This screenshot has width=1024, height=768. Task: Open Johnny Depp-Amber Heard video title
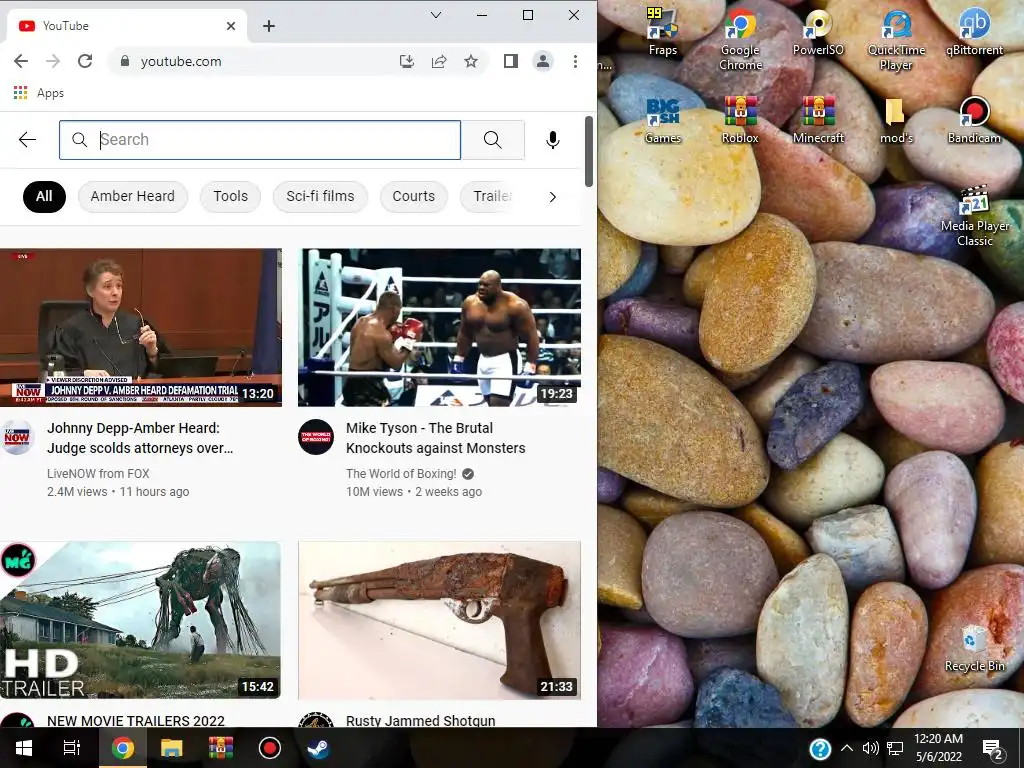click(x=140, y=438)
